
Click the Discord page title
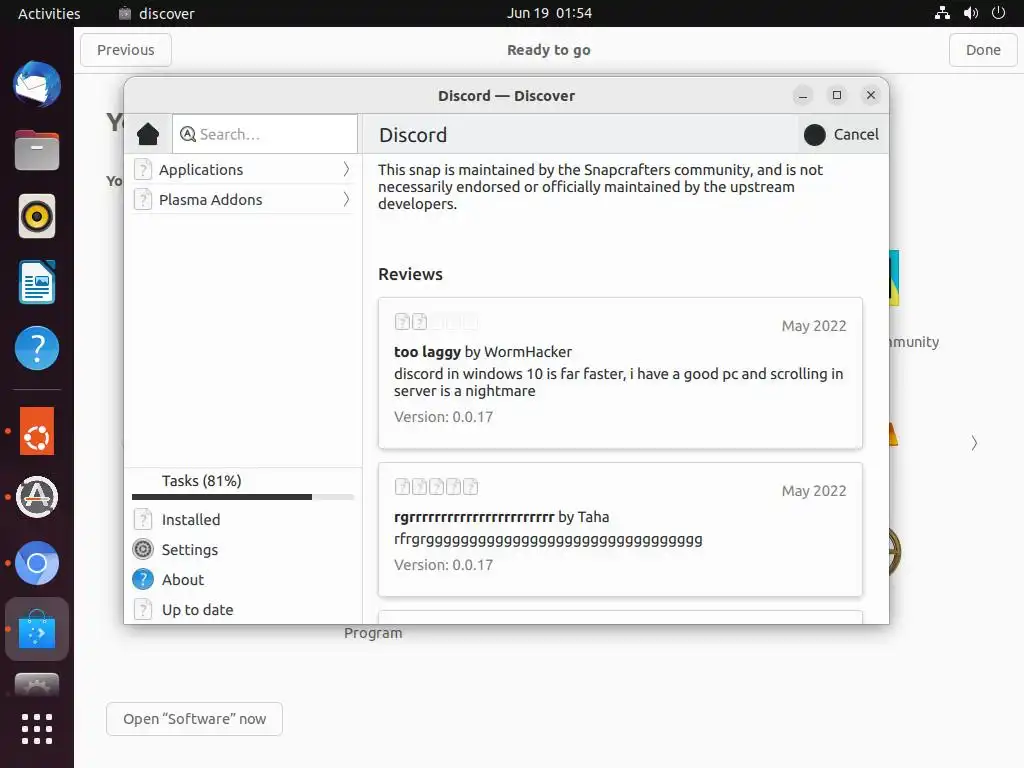pyautogui.click(x=413, y=135)
